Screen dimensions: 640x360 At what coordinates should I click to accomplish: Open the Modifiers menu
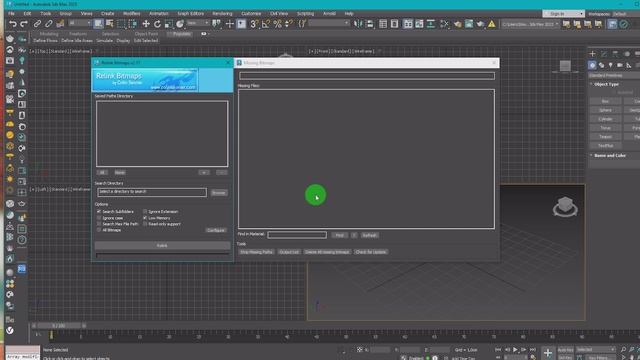(131, 13)
